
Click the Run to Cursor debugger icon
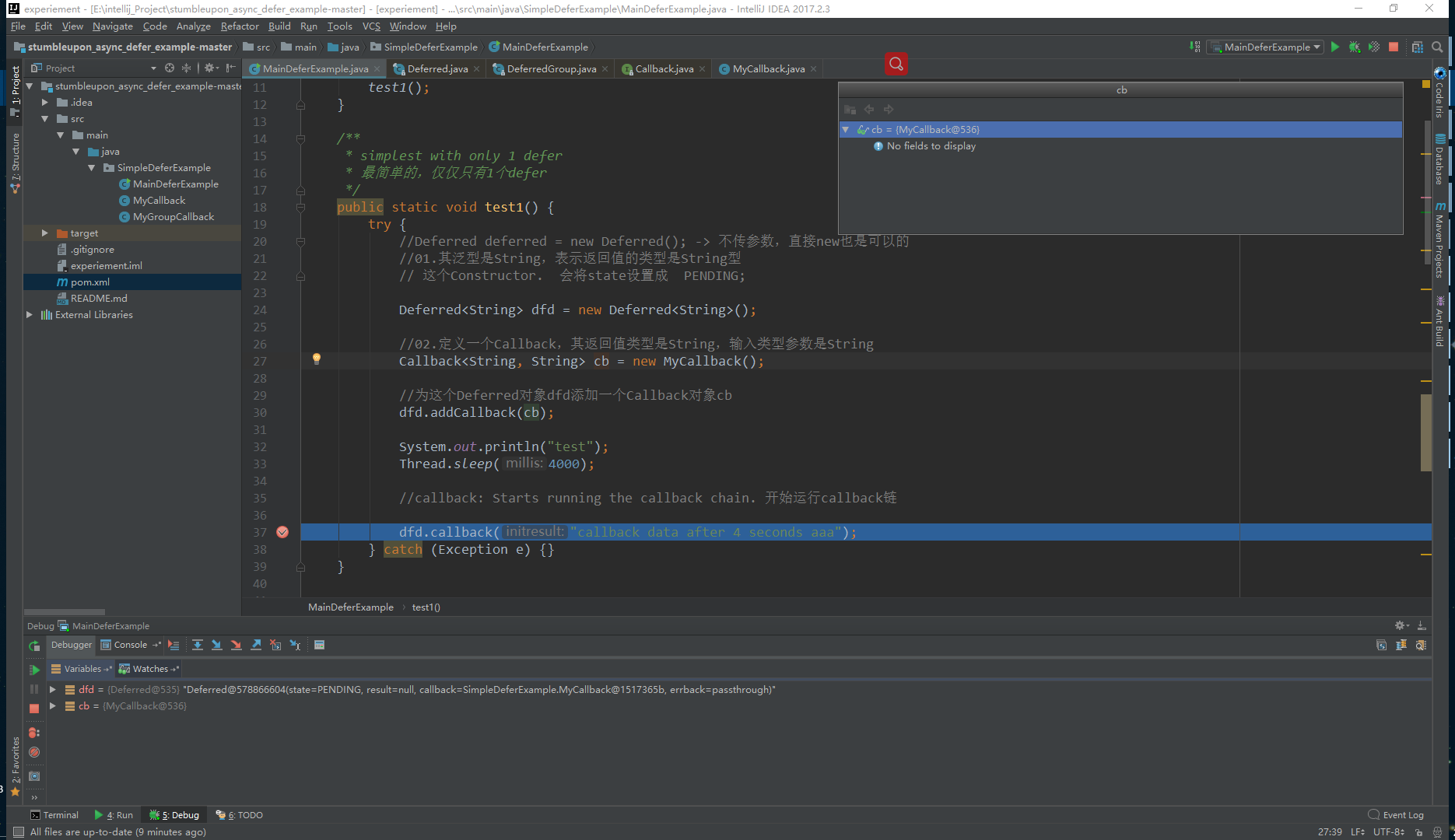pos(295,645)
